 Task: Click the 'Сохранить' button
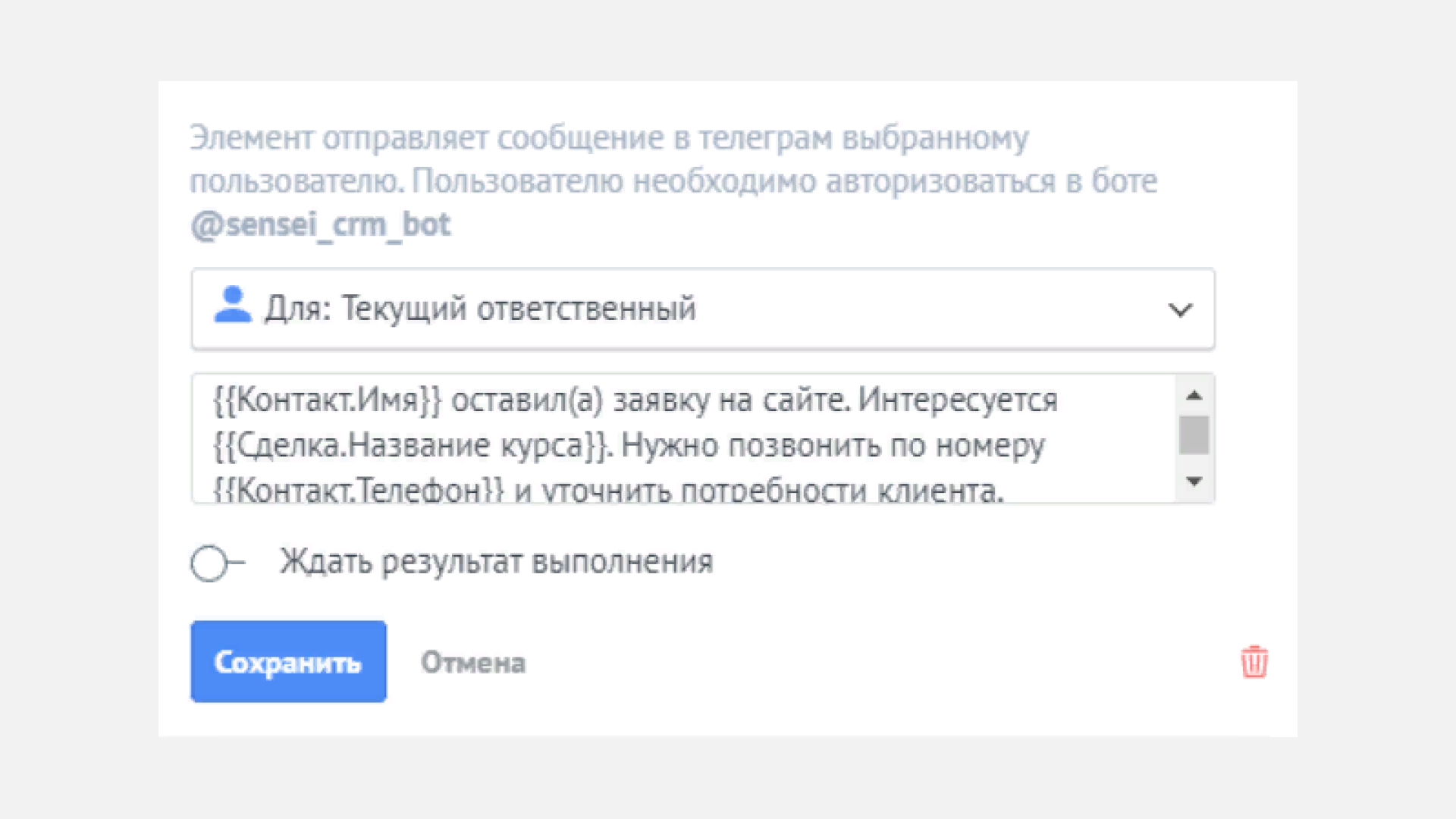tap(288, 661)
